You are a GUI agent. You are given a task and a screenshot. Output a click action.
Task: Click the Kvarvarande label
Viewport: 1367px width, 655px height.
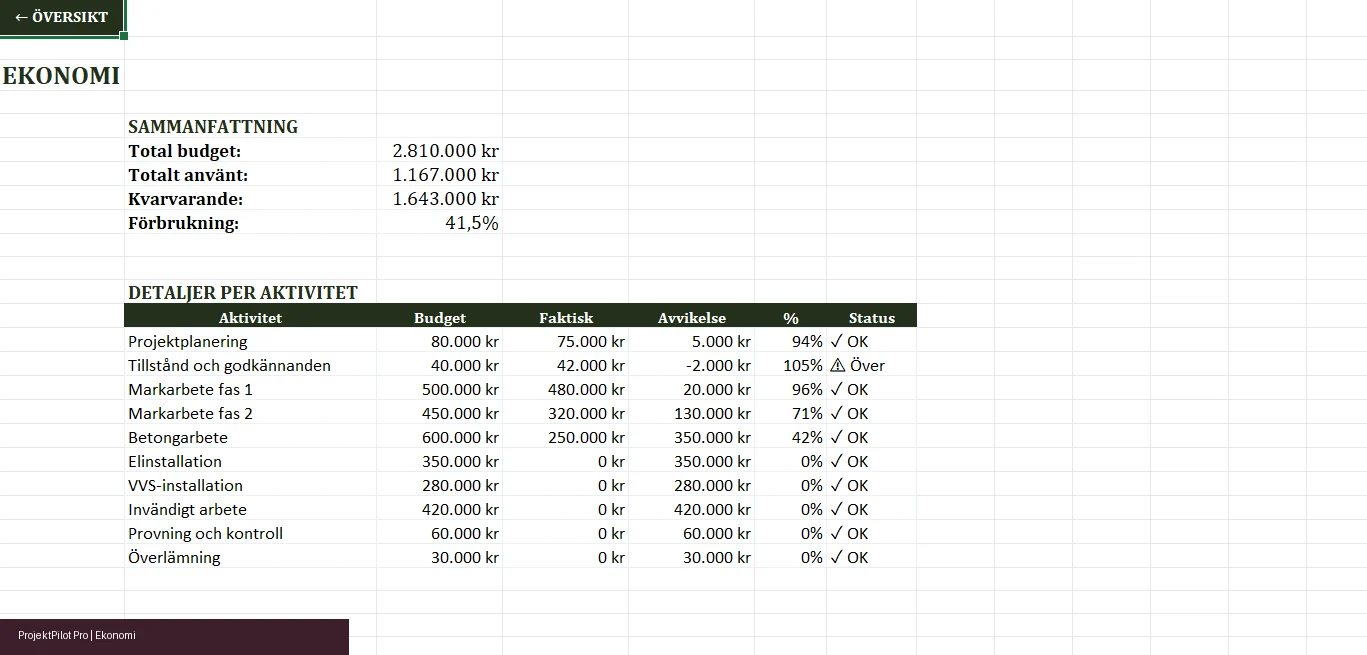pos(186,199)
